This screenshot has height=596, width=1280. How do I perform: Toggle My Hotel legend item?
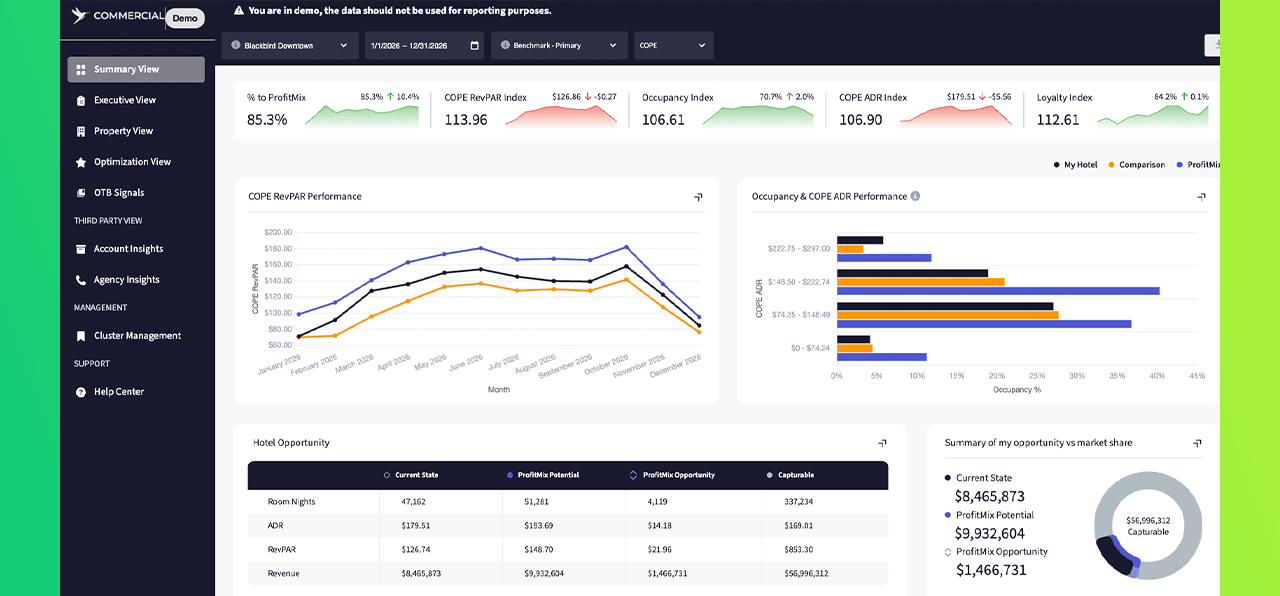(x=1075, y=165)
